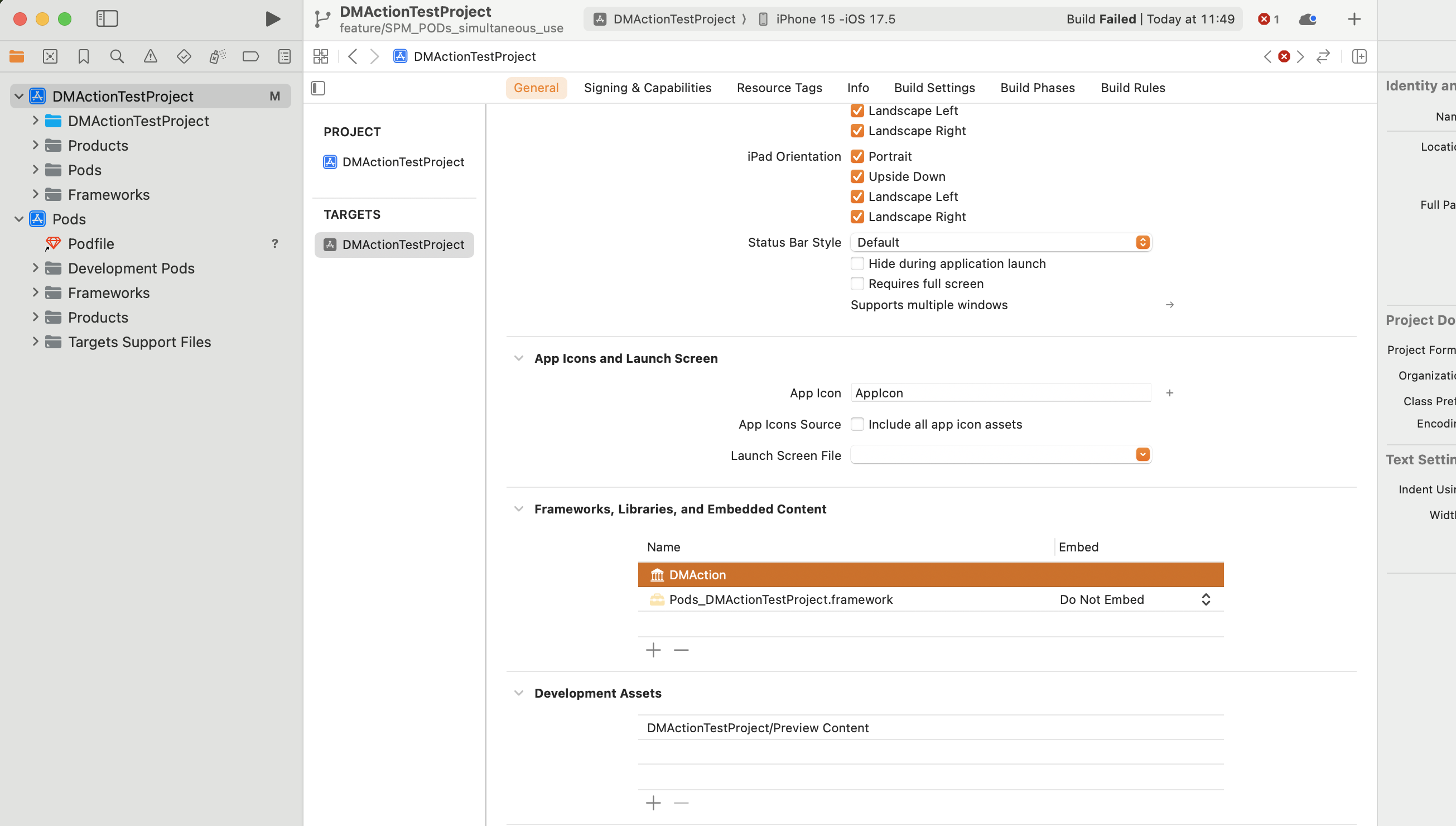Collapse App Icons and Launch Screen section
The width and height of the screenshot is (1456, 826).
(x=518, y=358)
